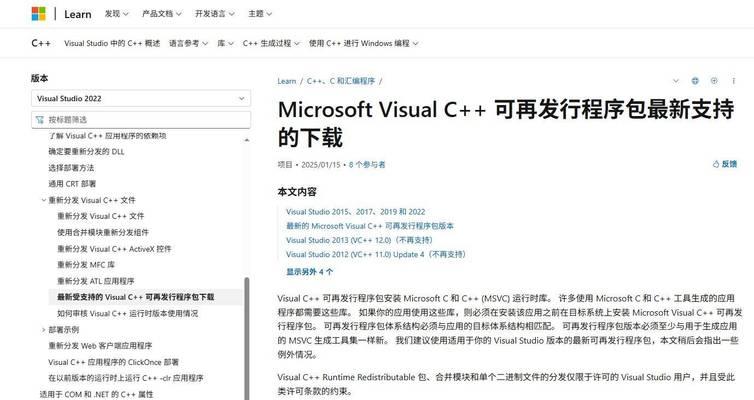Viewport: 754px width, 400px height.
Task: Expand the chevron beside the breadcrumb icons
Action: point(676,81)
